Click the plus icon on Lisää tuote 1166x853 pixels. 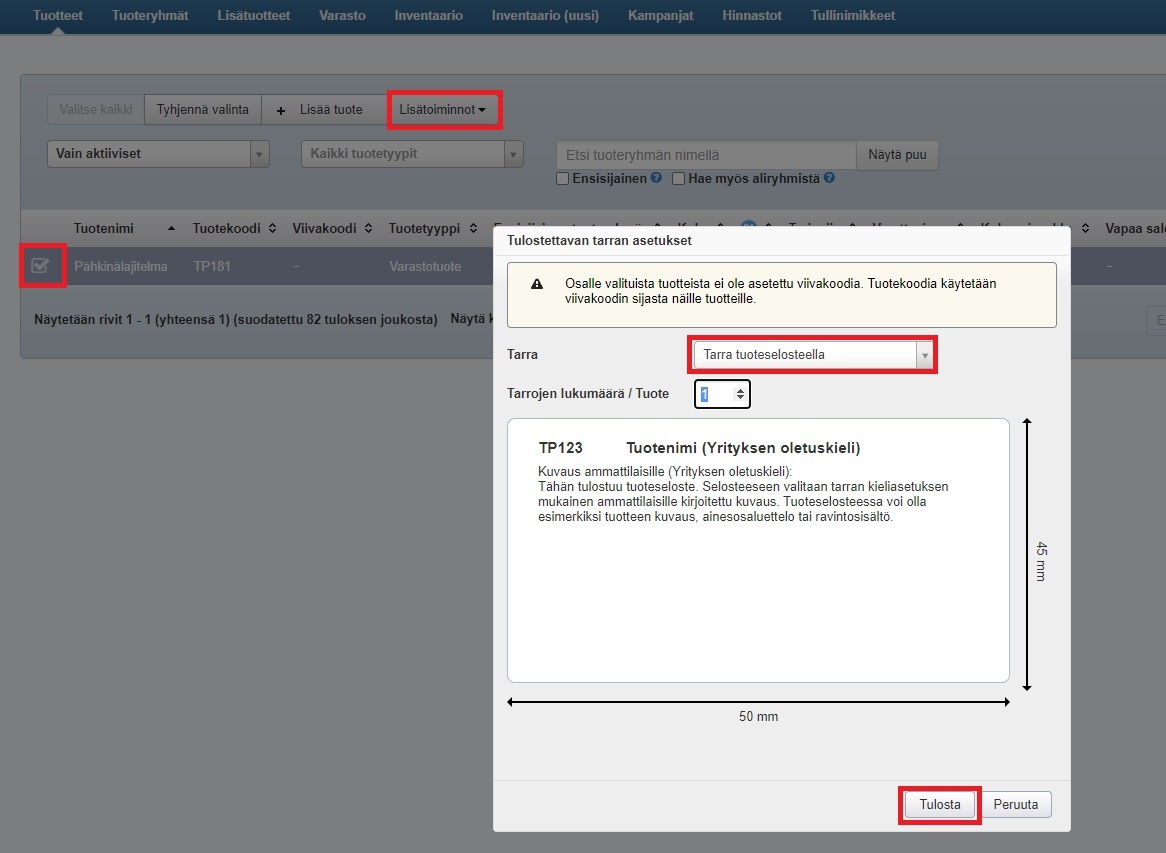coord(281,110)
